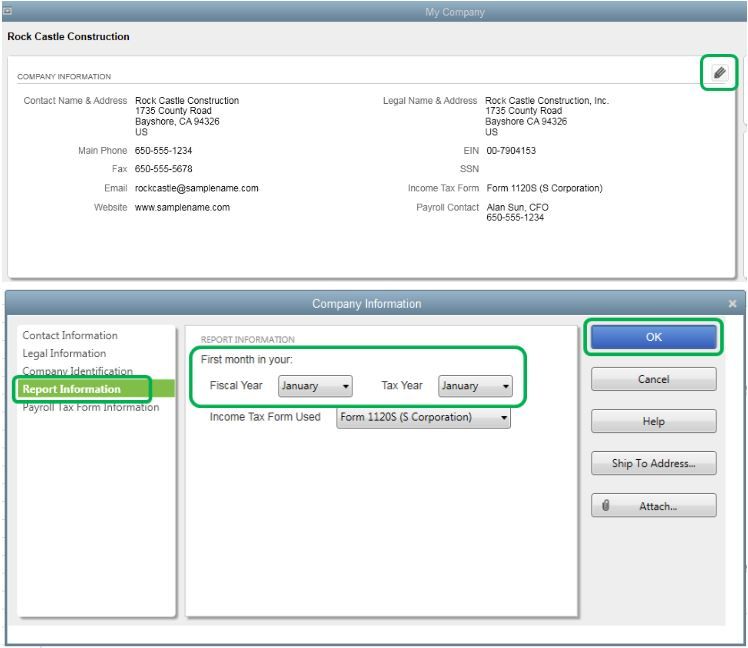
Task: Click the Tax Year label
Action: (x=402, y=385)
